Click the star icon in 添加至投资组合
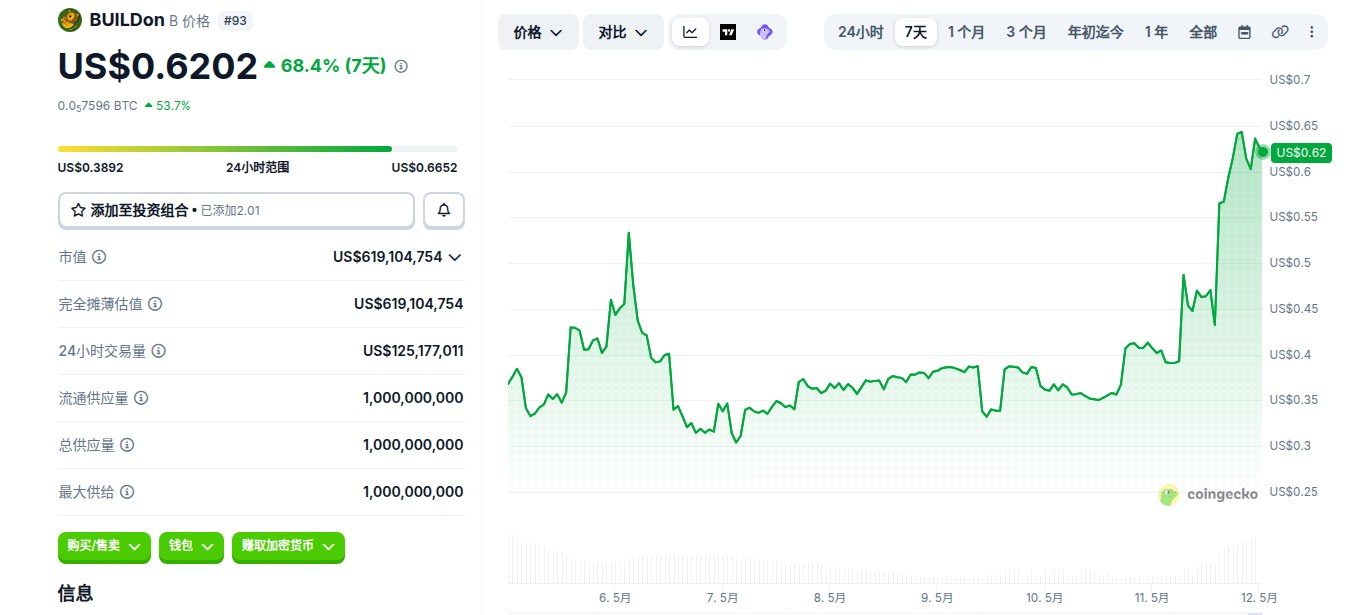The width and height of the screenshot is (1360, 615). (78, 210)
